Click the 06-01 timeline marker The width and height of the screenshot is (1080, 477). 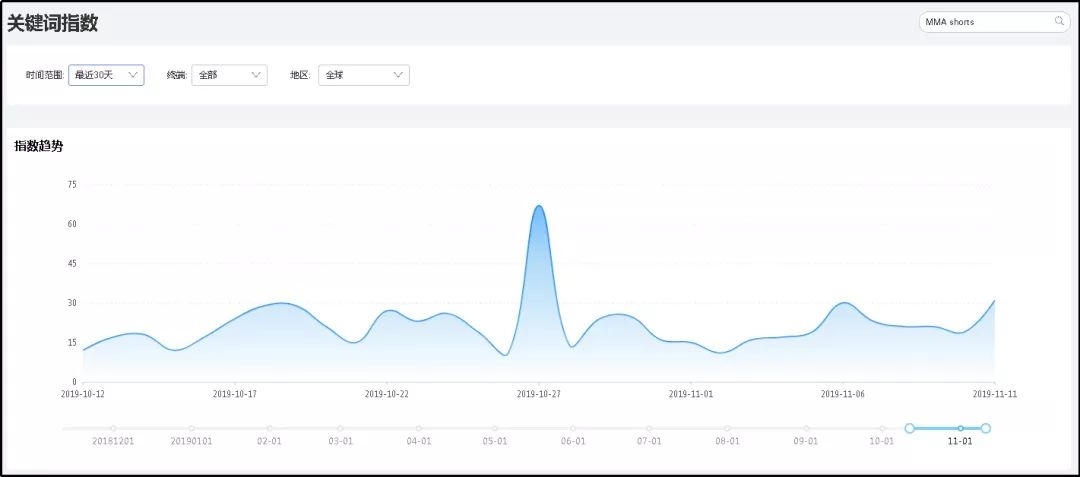(x=572, y=429)
